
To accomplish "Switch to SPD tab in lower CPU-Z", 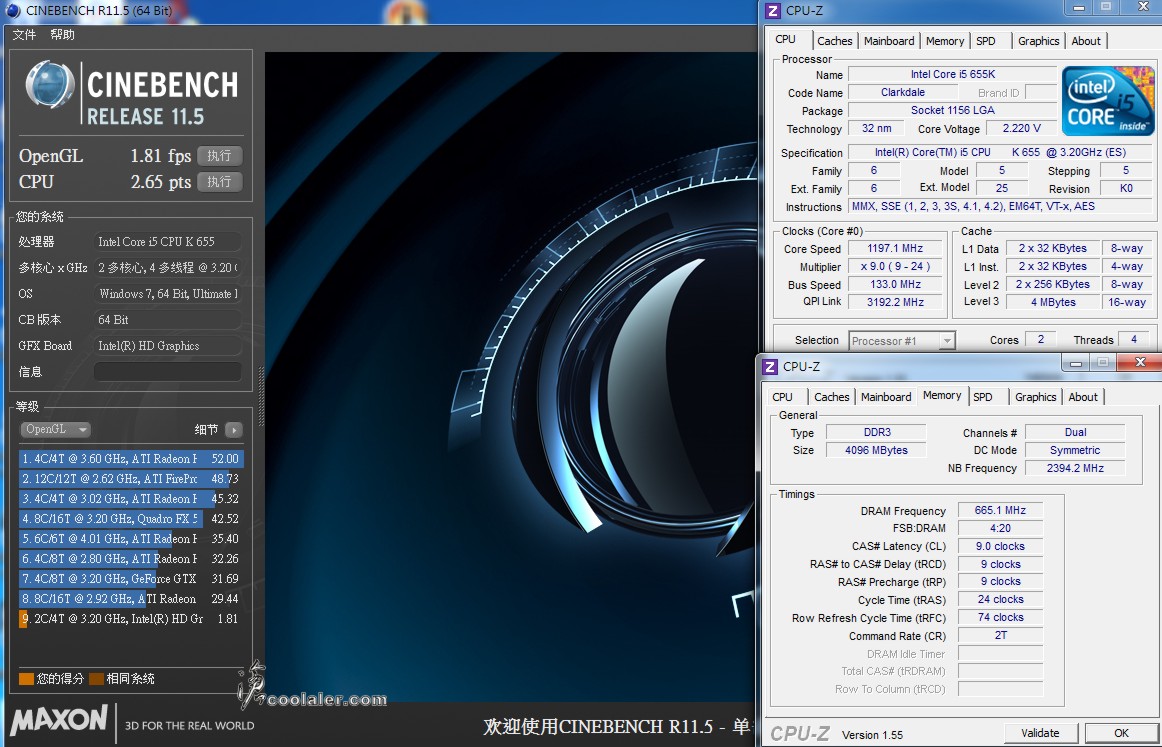I will 983,397.
